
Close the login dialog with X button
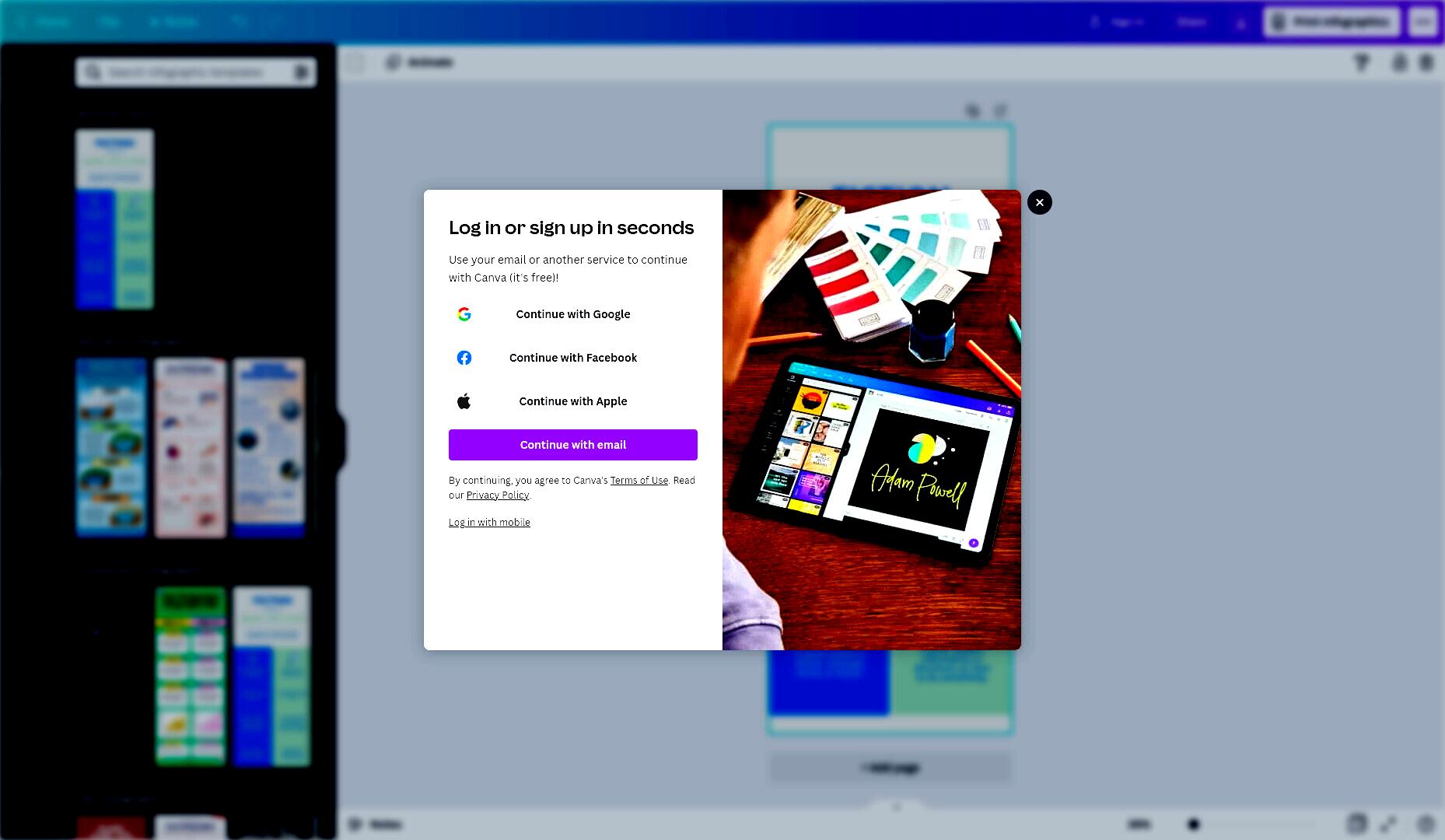coord(1040,202)
